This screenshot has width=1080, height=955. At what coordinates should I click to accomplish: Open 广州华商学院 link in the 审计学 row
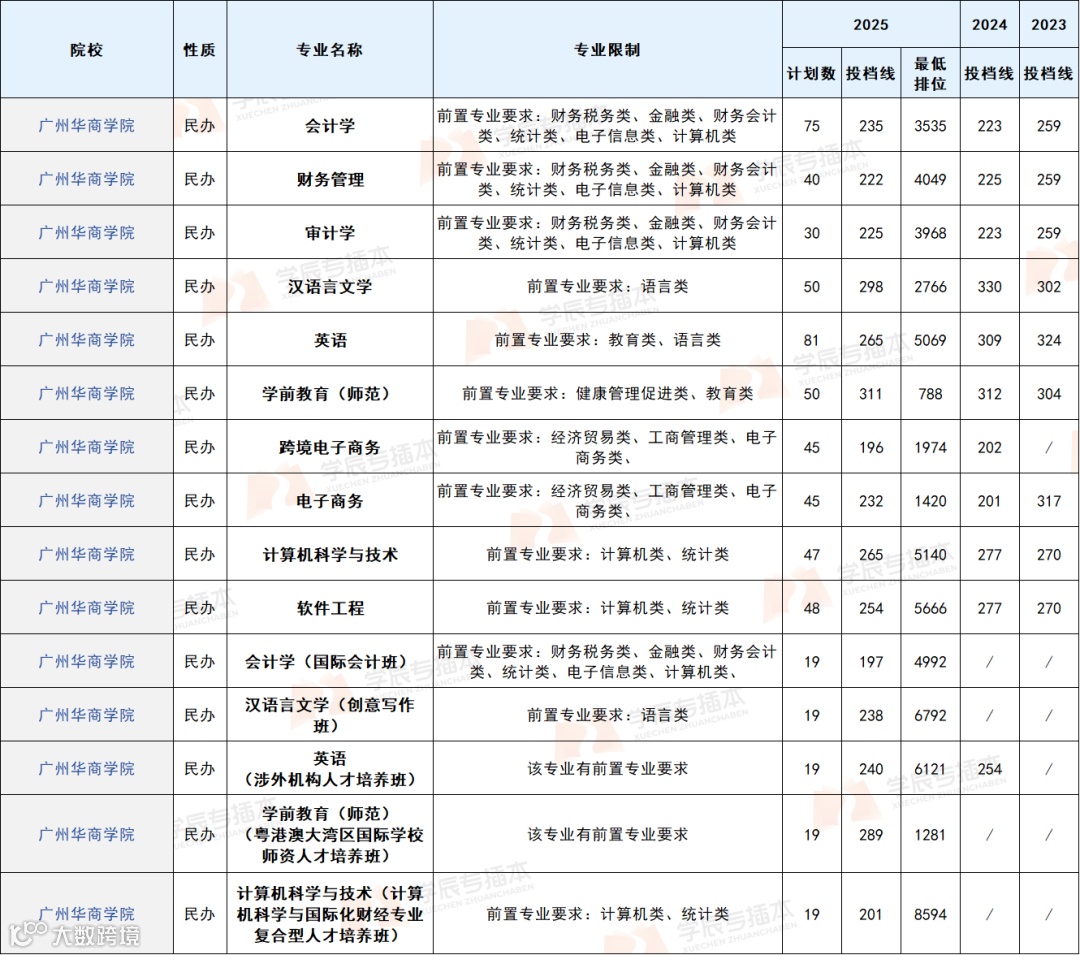(86, 233)
